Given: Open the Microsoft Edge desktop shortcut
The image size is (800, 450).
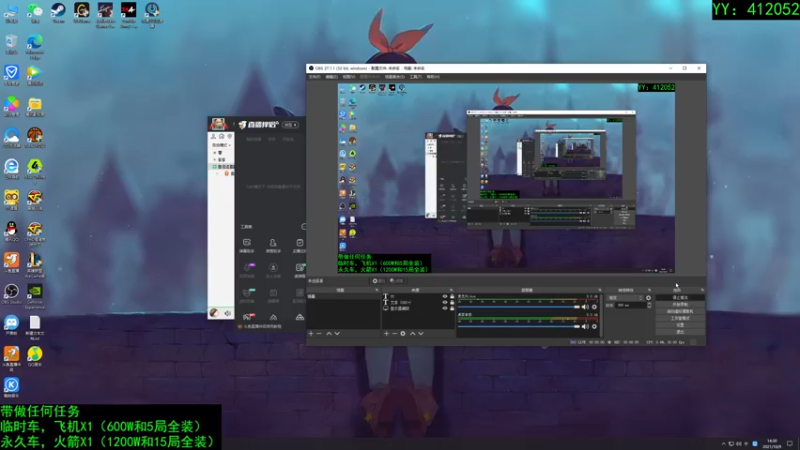Looking at the screenshot, I should click(x=35, y=46).
